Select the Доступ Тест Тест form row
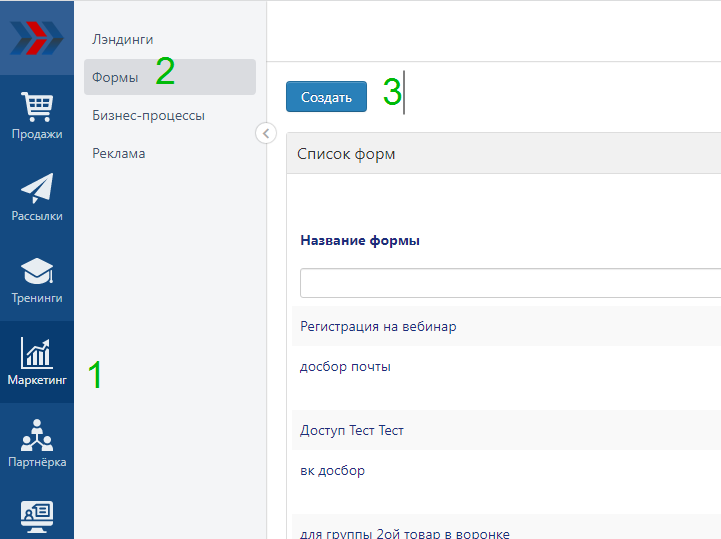The image size is (721, 539). [352, 430]
